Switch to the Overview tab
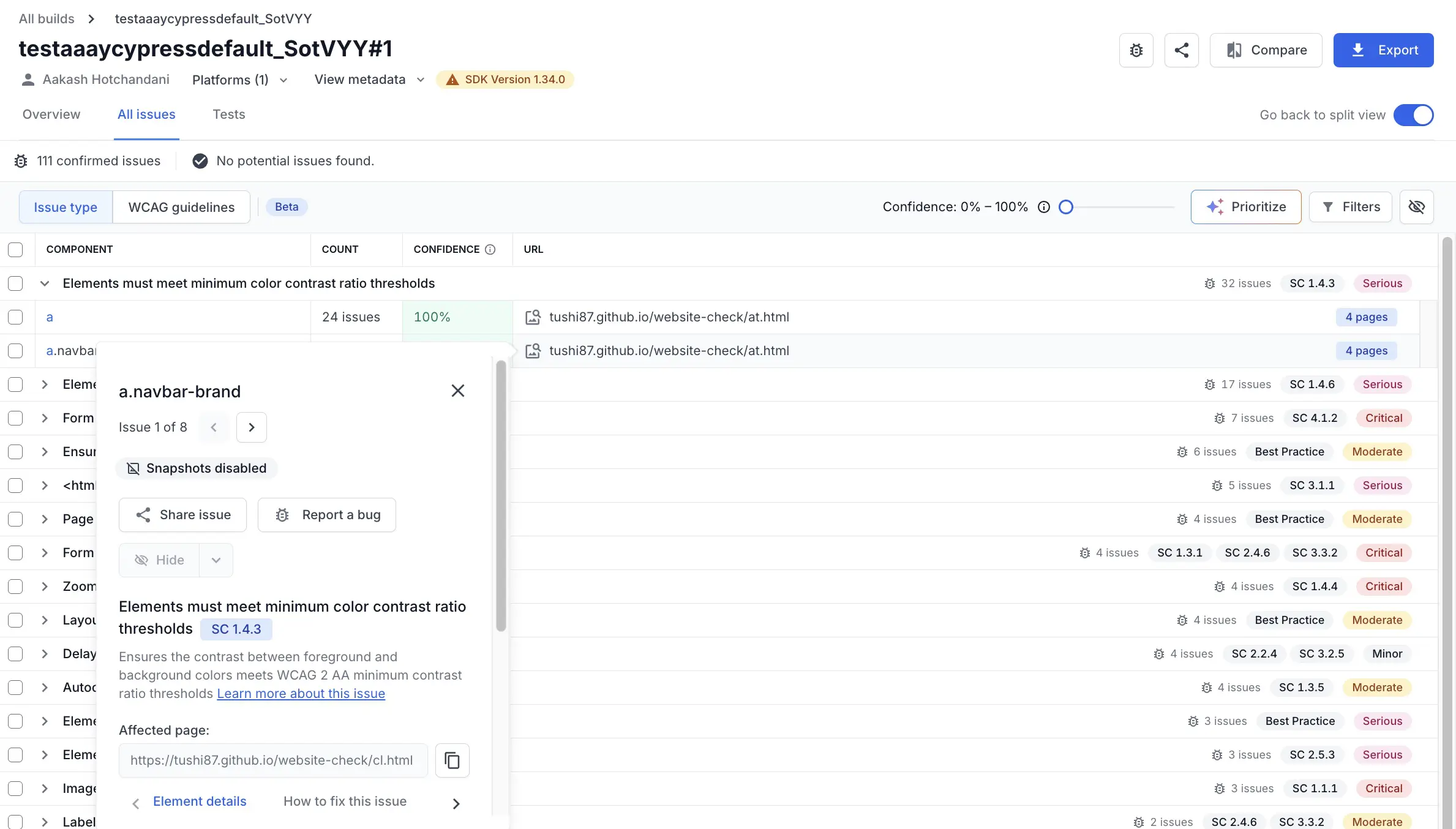 pyautogui.click(x=51, y=114)
